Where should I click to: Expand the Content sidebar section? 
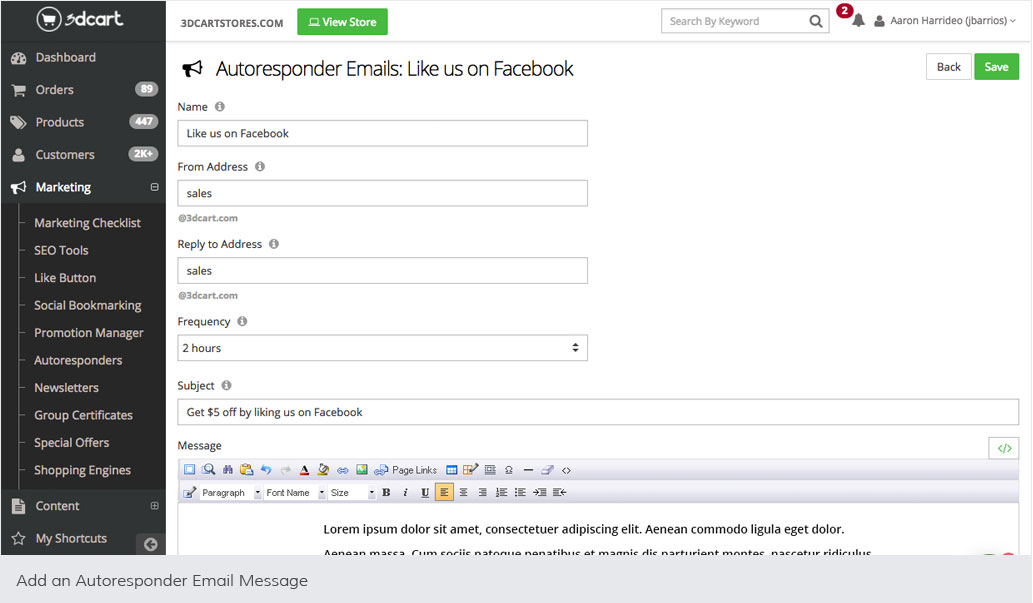pos(154,506)
